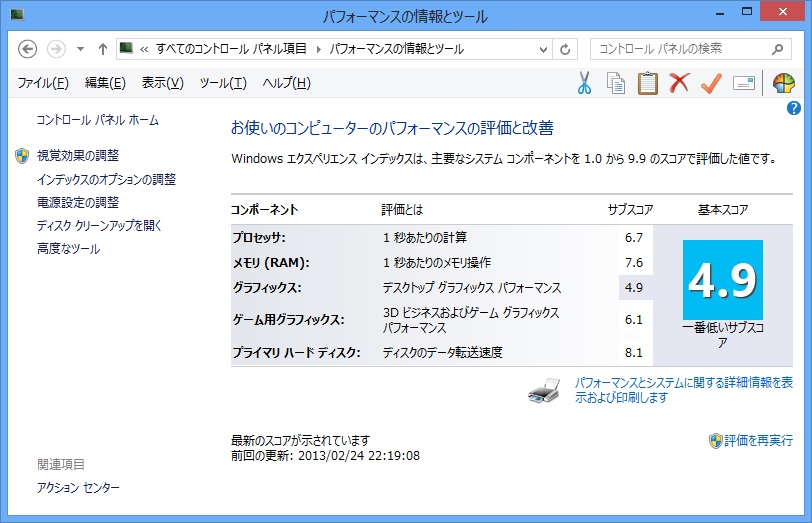Click the page heading お使いのコンピューターのパフォーマンスの評価と改善

click(392, 128)
